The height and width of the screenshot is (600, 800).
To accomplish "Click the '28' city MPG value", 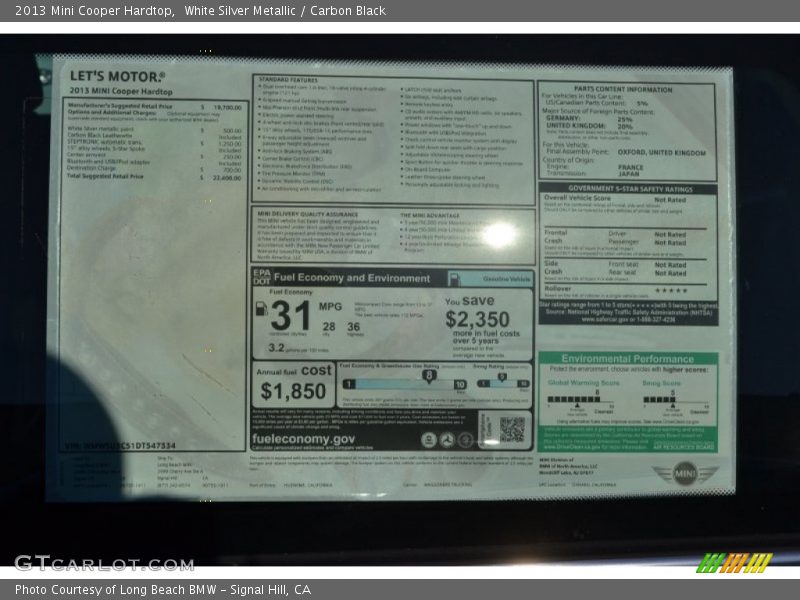I will point(329,327).
